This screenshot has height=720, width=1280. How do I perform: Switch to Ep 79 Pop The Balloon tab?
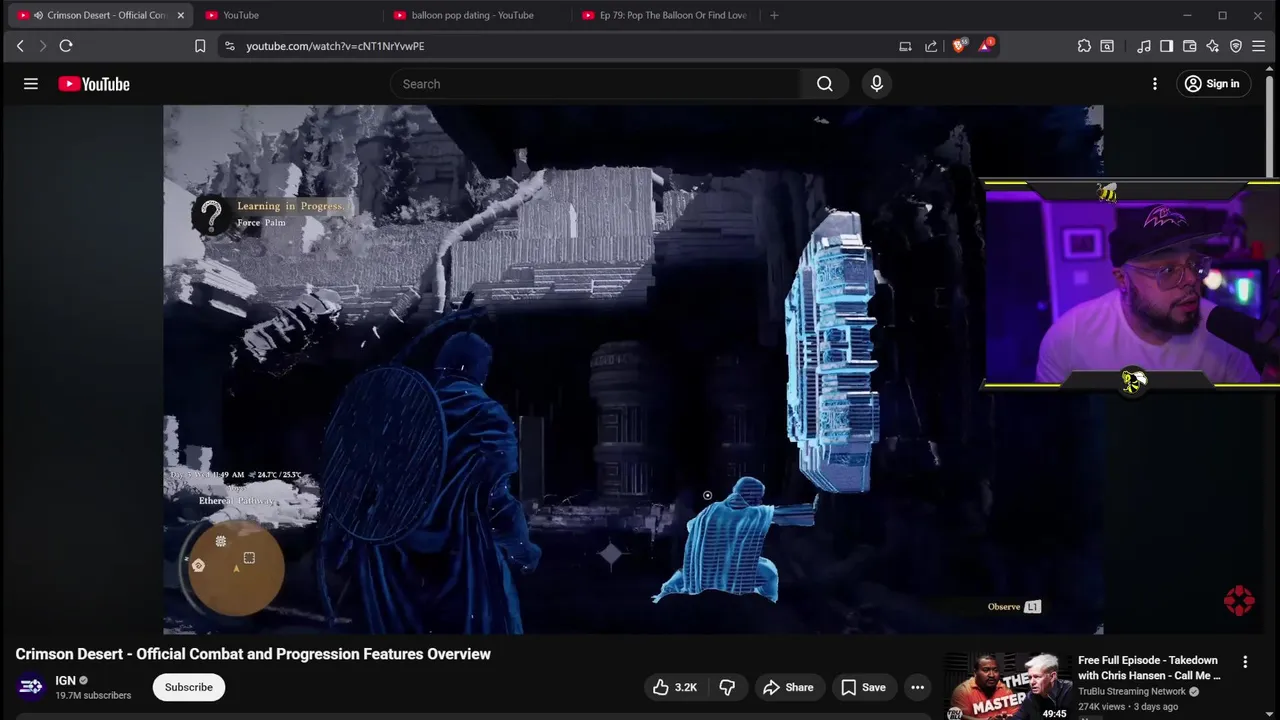coord(664,15)
